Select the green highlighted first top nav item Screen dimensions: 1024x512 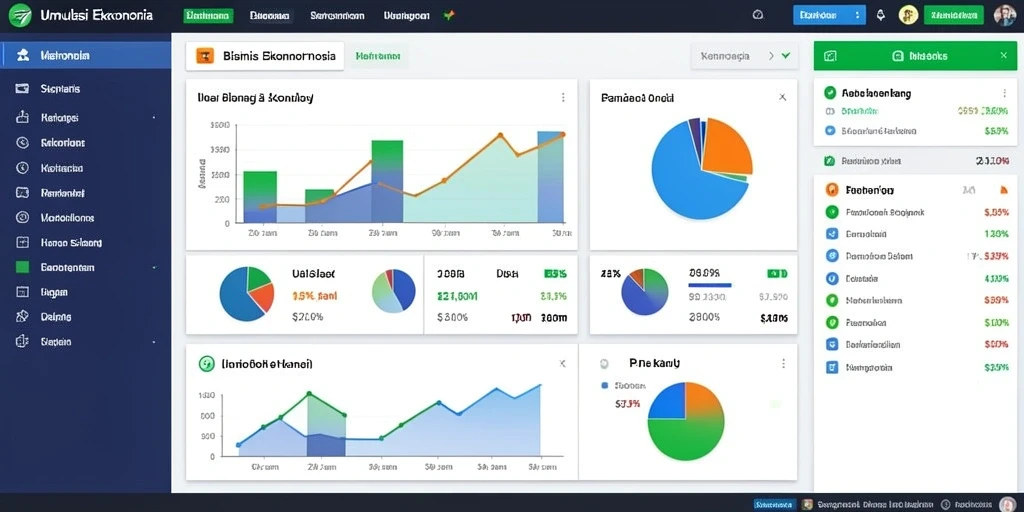(208, 16)
